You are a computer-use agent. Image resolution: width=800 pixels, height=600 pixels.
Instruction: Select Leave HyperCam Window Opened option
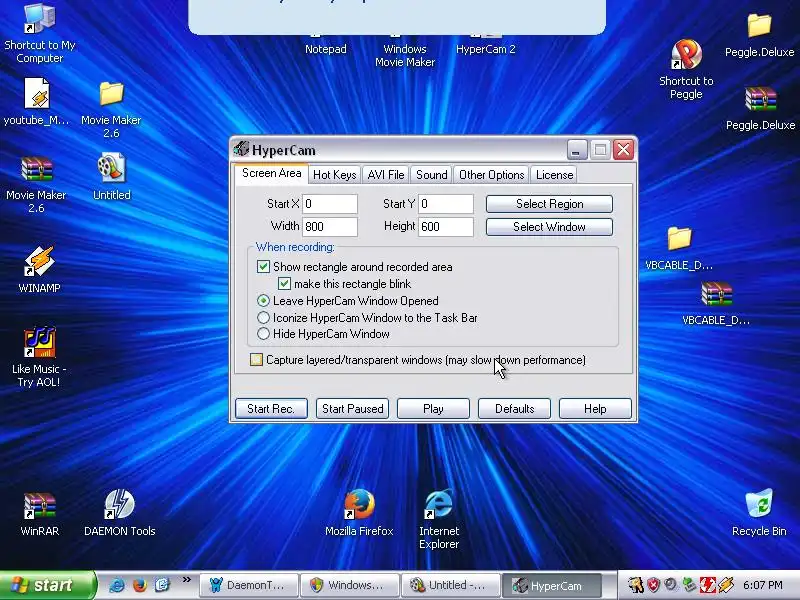tap(263, 301)
